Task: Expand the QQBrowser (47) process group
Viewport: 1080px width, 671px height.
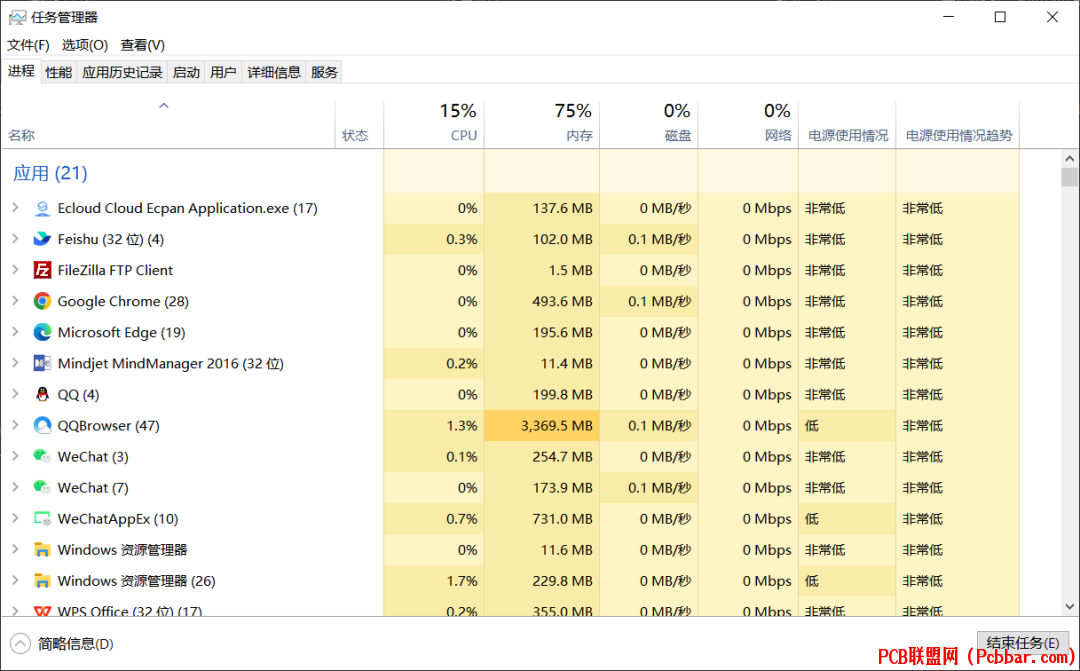Action: click(x=15, y=424)
